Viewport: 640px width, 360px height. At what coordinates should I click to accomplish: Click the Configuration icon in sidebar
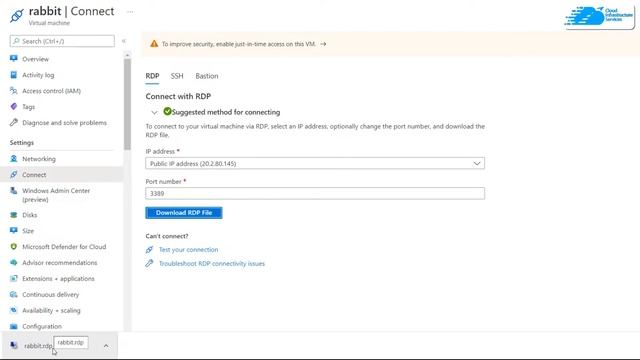pos(13,326)
